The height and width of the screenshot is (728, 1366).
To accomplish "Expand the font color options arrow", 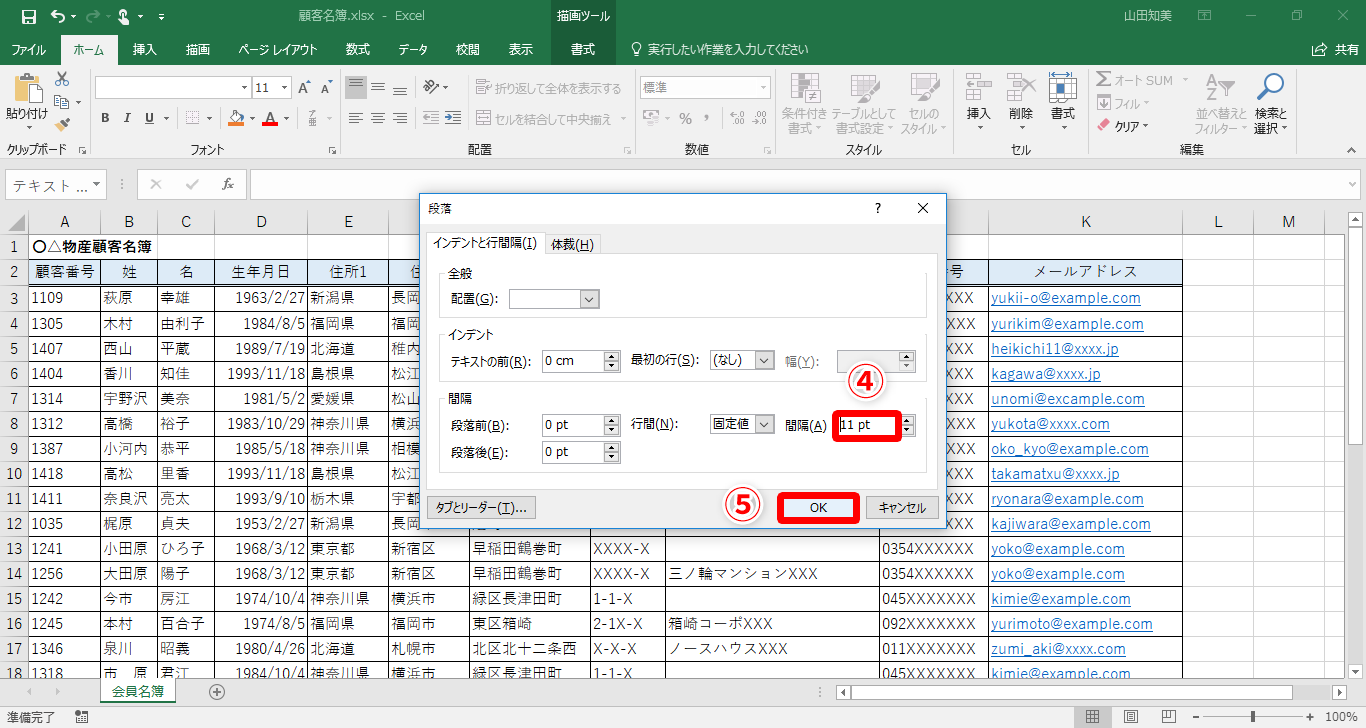I will point(284,119).
